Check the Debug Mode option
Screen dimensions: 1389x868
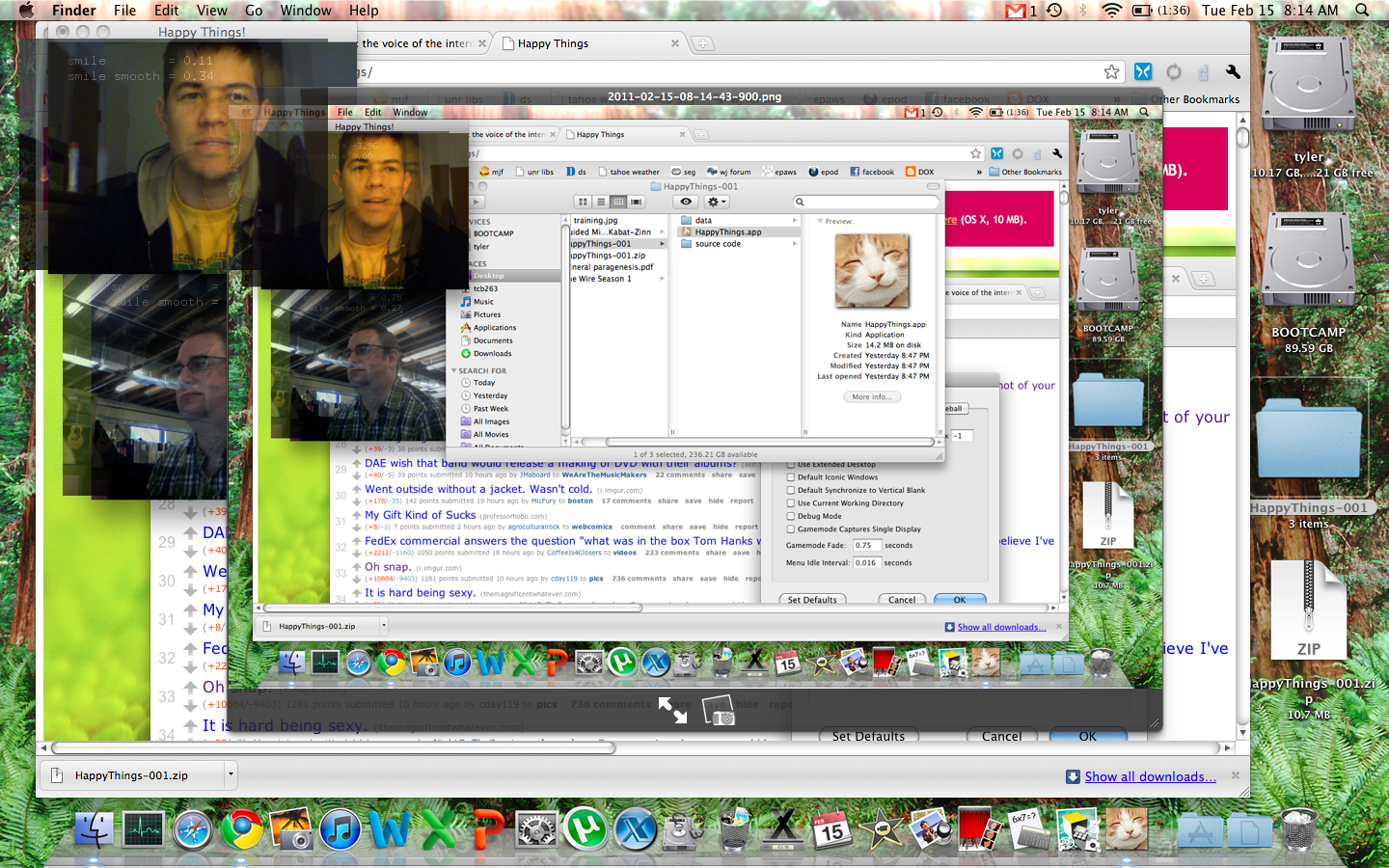(x=791, y=516)
